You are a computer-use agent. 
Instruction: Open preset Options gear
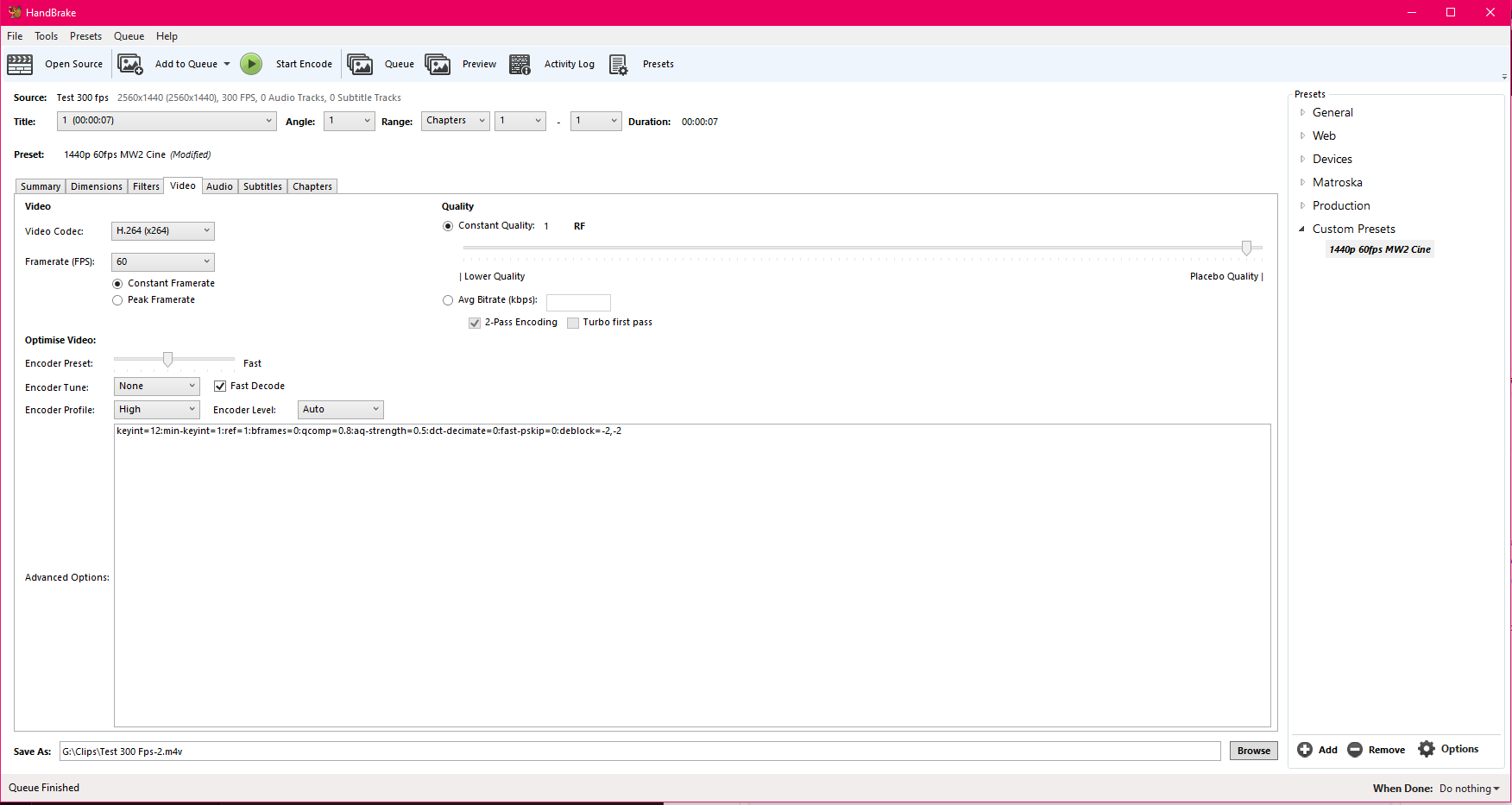1449,749
